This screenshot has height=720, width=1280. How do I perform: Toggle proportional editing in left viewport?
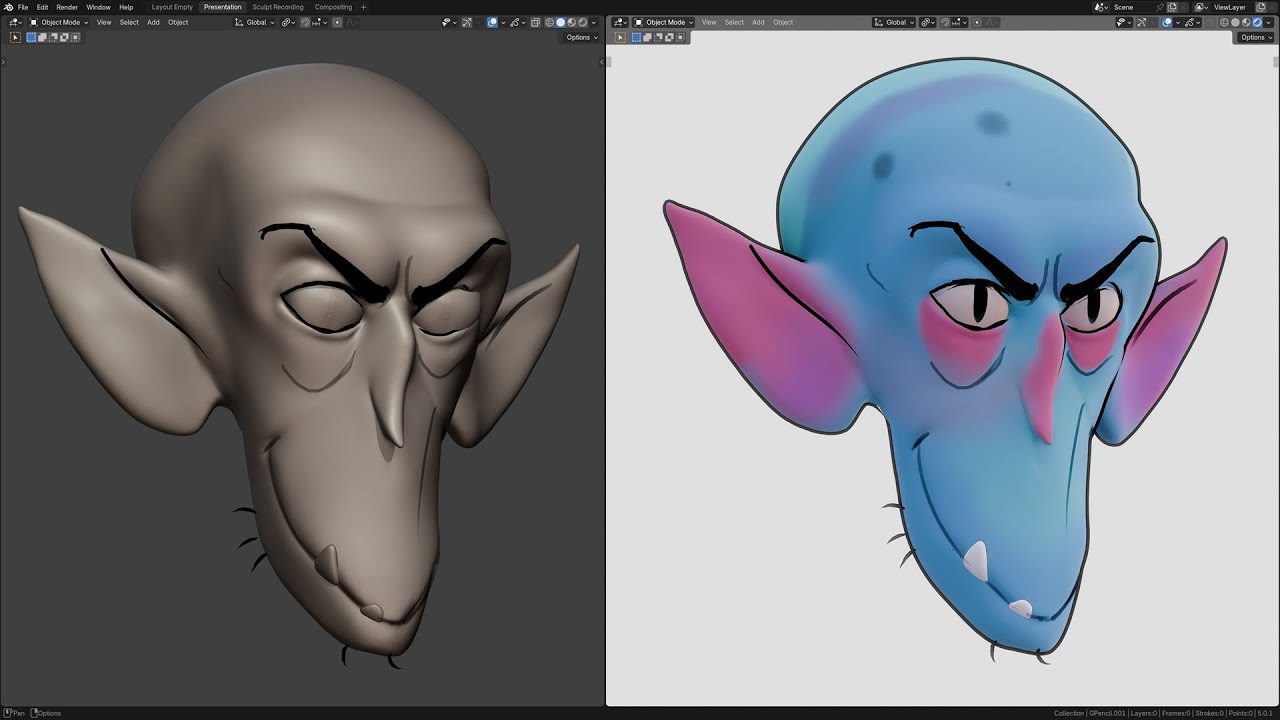pyautogui.click(x=337, y=22)
